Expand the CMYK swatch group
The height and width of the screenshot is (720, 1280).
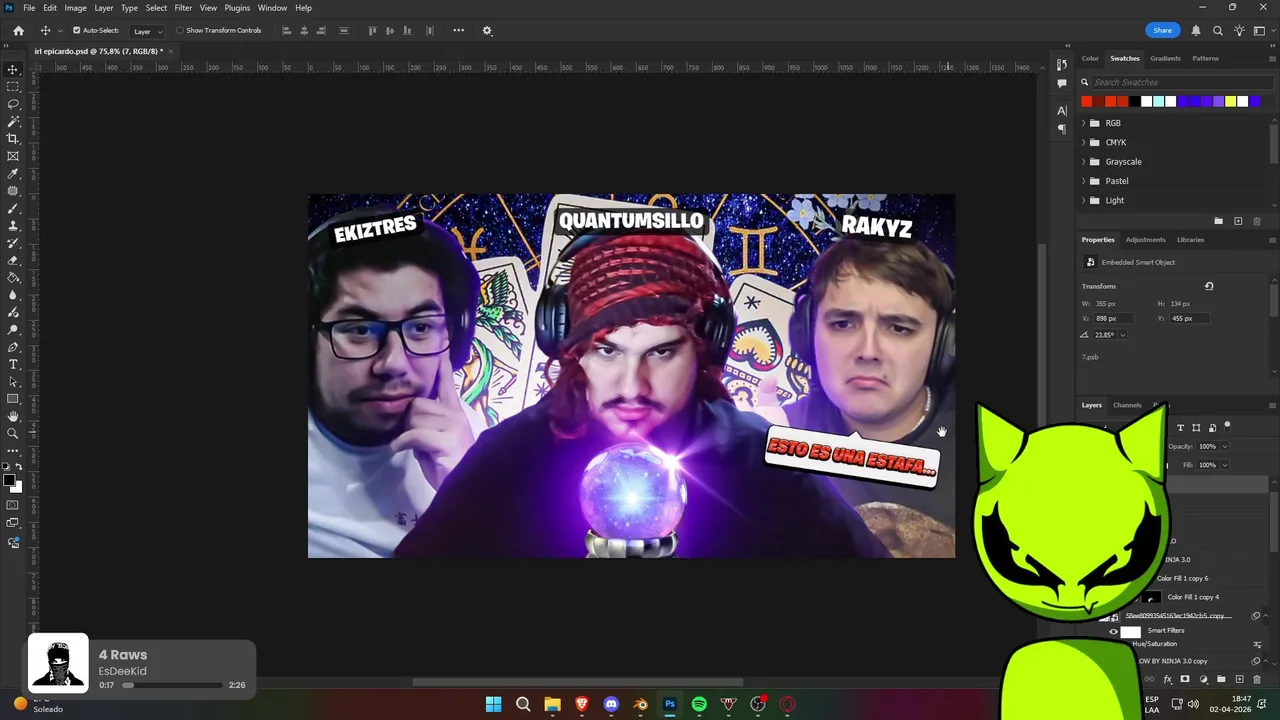[1084, 142]
